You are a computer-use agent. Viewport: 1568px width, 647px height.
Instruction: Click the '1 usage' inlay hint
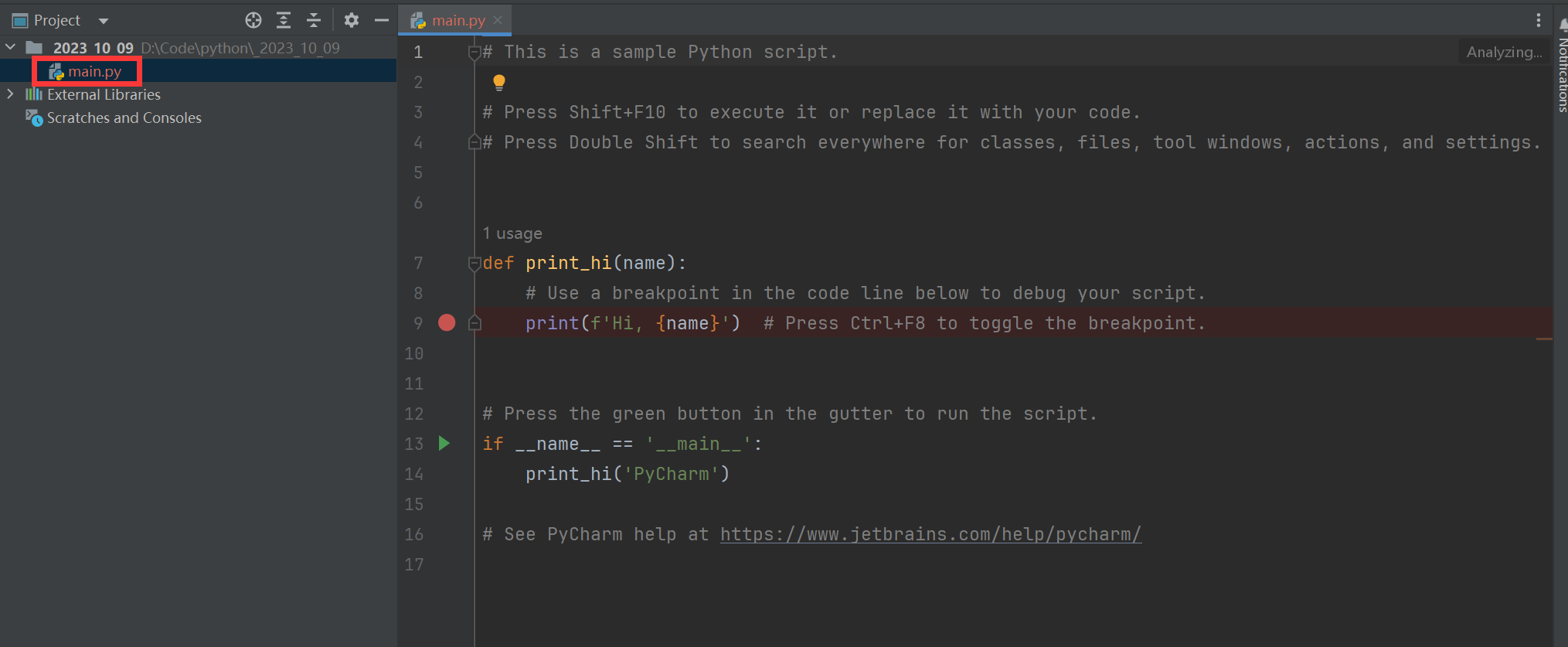(512, 233)
